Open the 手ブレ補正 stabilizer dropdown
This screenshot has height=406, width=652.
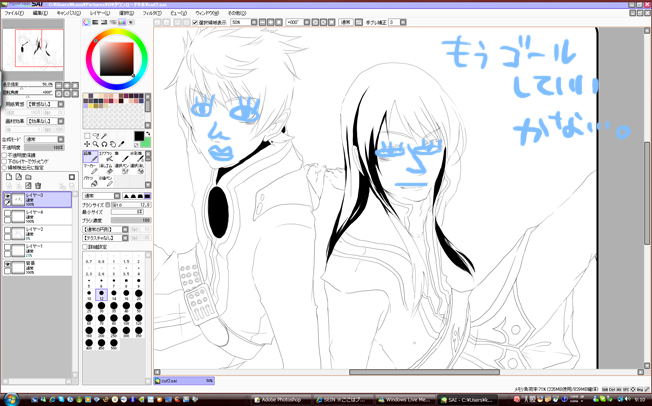398,22
